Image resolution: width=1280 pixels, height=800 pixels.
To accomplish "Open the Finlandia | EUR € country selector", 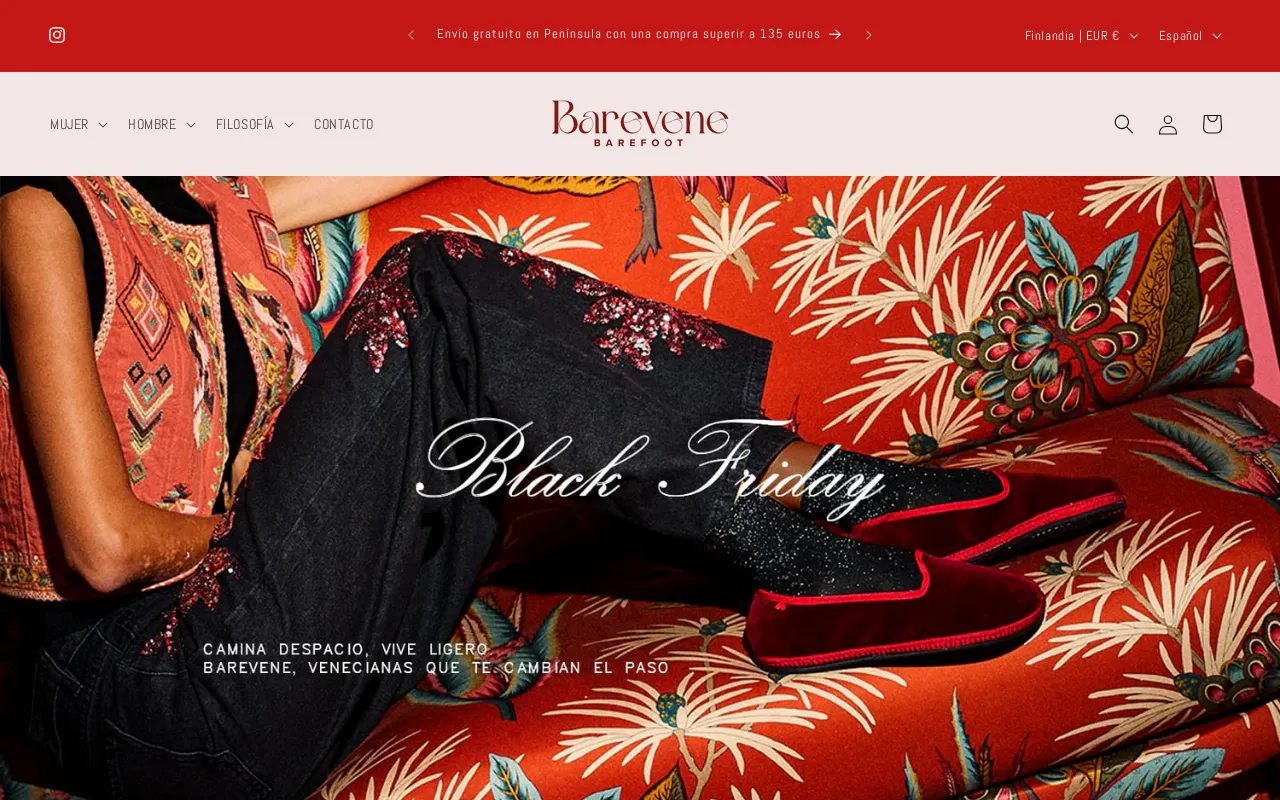I will point(1081,35).
